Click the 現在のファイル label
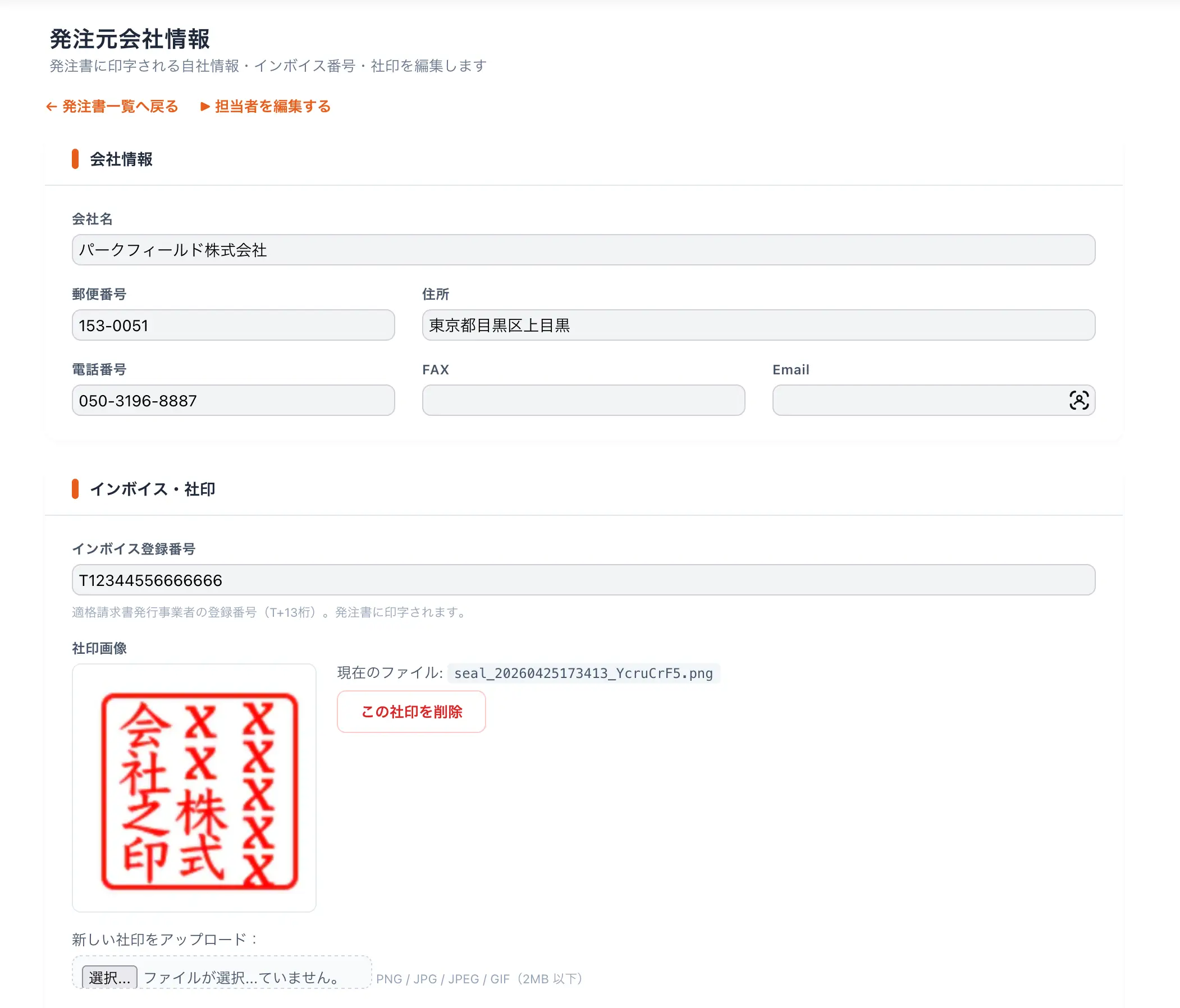This screenshot has height=1008, width=1180. (390, 672)
